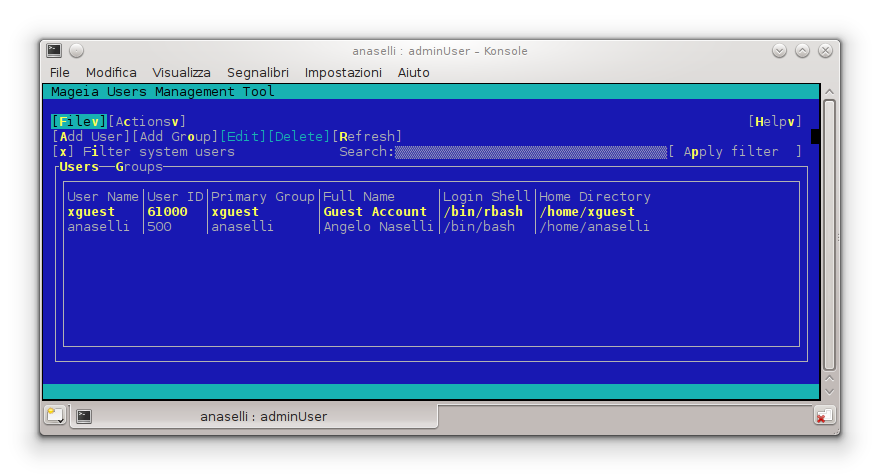Click the /bin/bash login shell cell

(479, 227)
